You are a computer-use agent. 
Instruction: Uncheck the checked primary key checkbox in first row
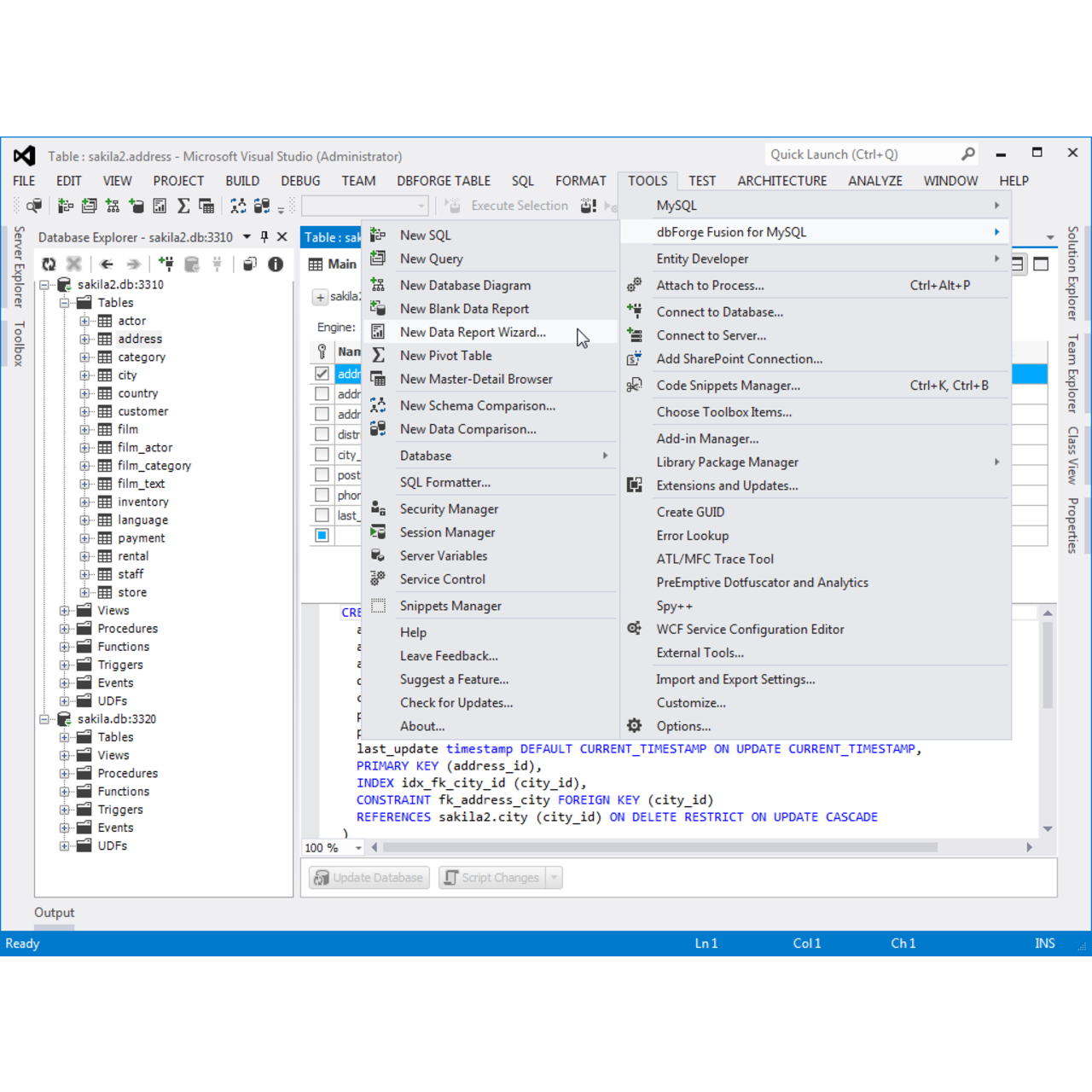click(x=322, y=374)
